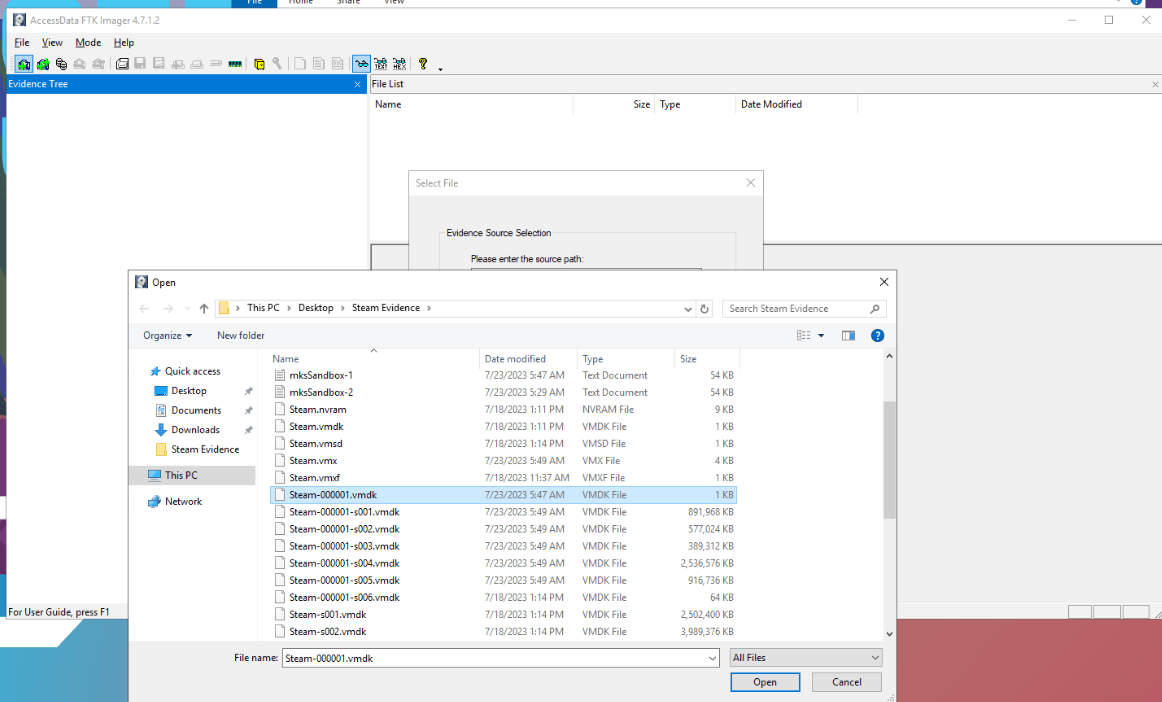
Task: Close the File List panel
Action: [x=1155, y=85]
